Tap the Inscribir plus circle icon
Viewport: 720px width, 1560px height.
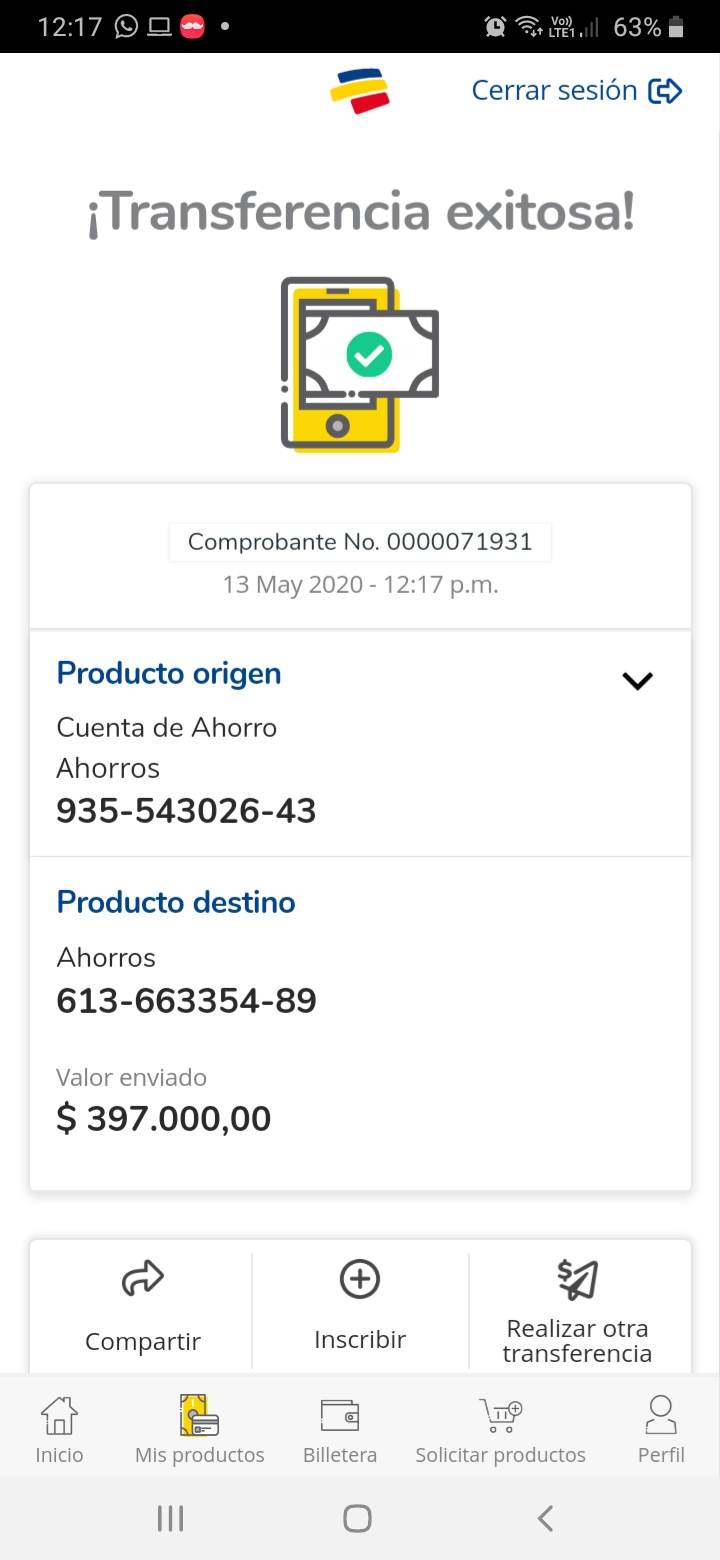click(x=360, y=1279)
